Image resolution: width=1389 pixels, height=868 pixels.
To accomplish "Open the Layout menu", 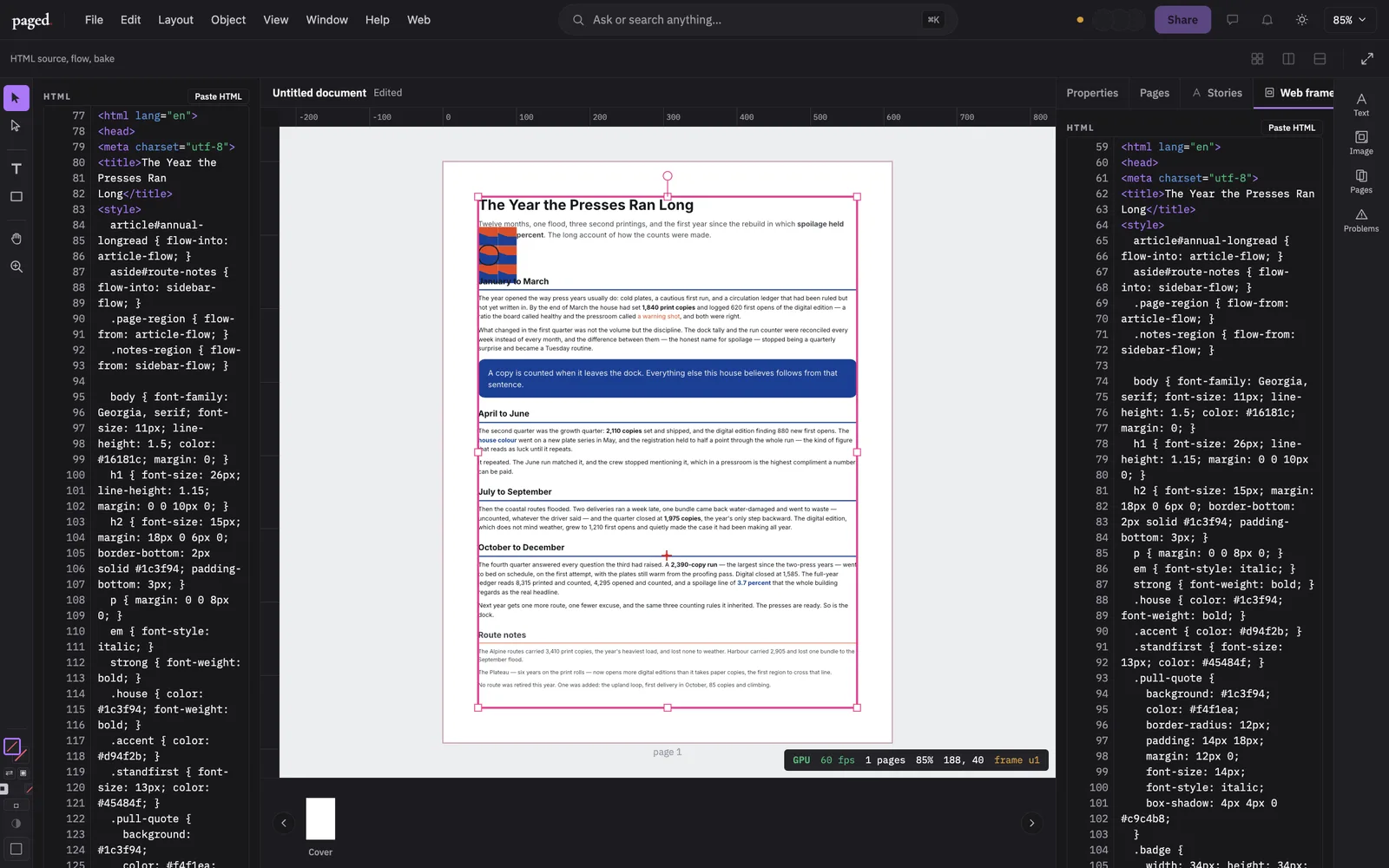I will pyautogui.click(x=175, y=20).
